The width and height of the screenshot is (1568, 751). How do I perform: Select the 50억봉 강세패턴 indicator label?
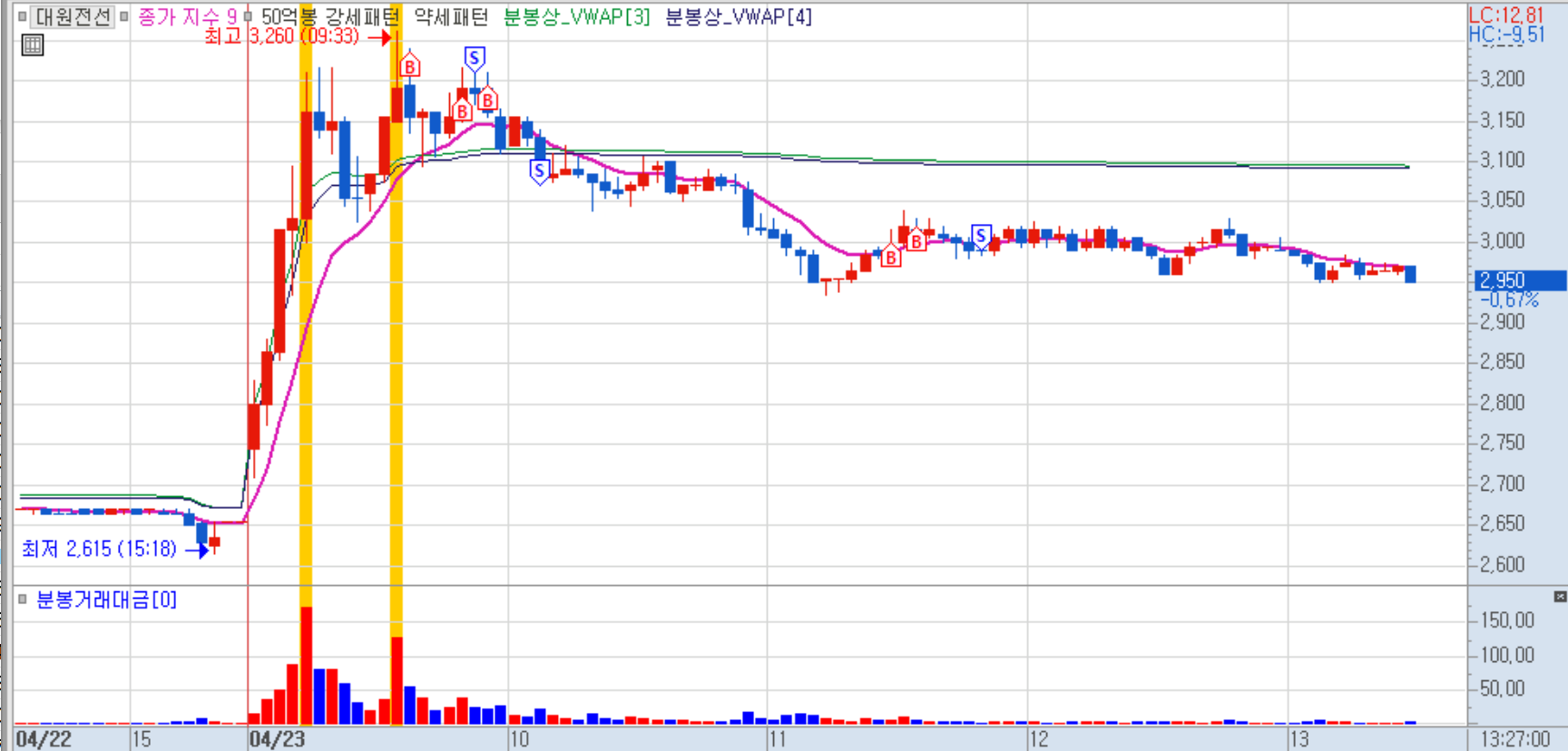point(330,16)
